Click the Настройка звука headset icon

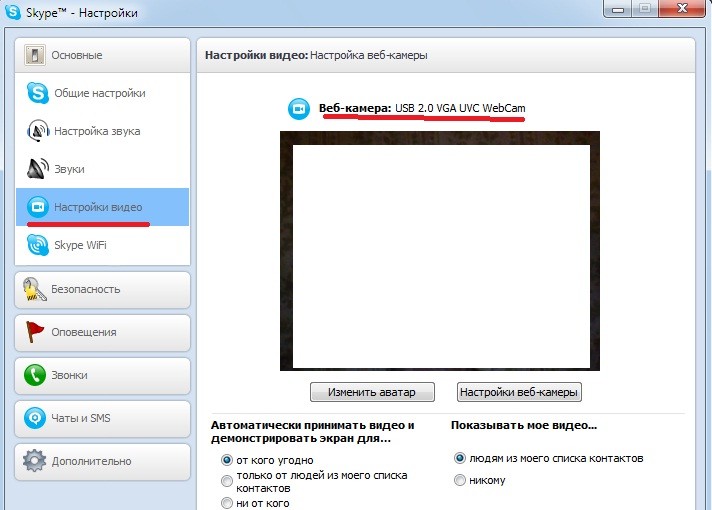38,131
